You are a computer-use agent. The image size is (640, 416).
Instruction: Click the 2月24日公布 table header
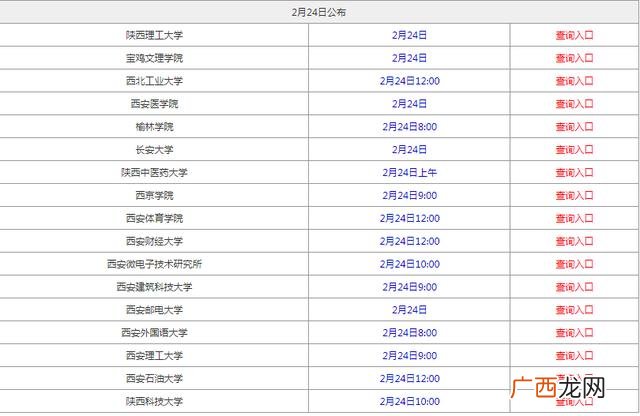(x=319, y=12)
